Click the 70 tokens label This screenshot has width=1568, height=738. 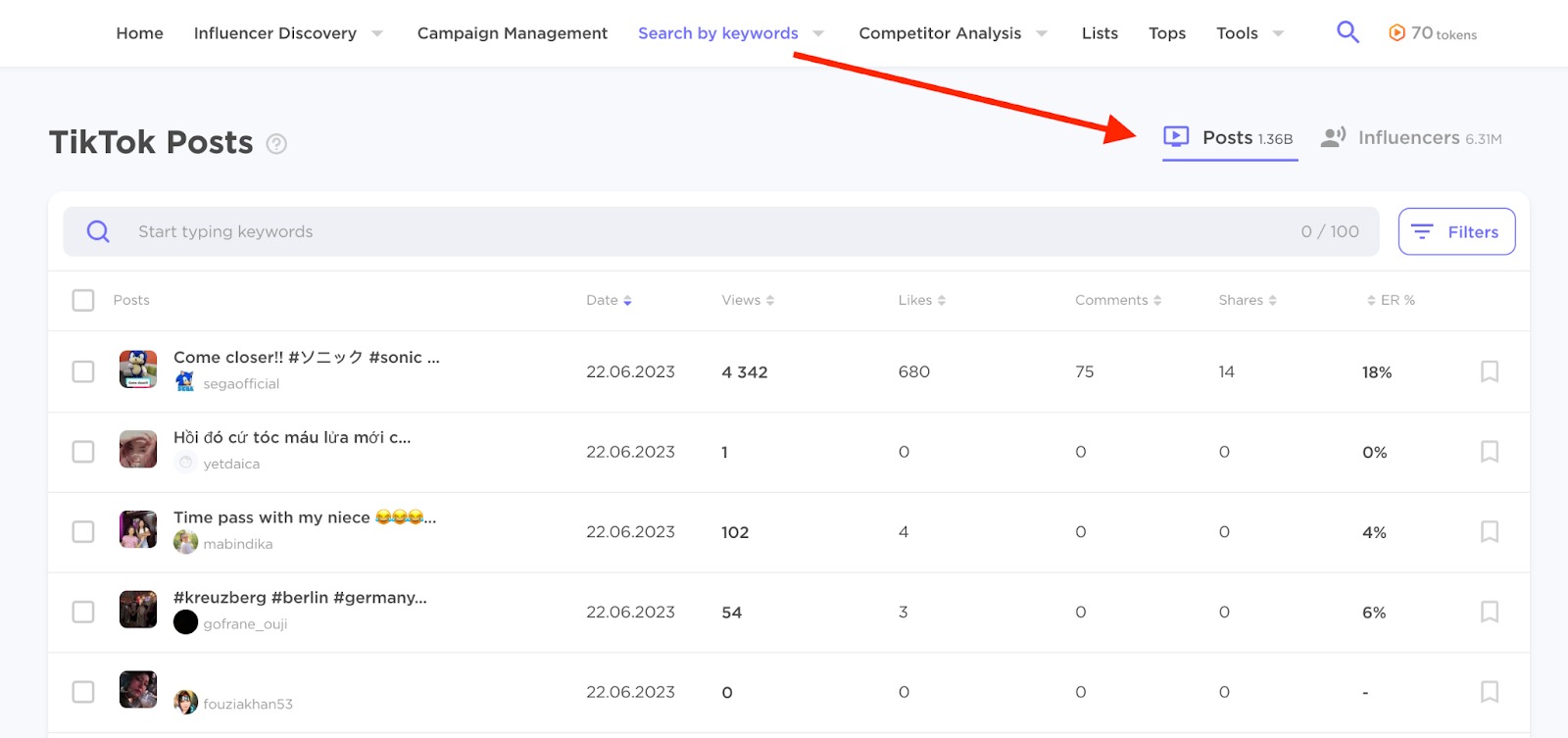1444,33
